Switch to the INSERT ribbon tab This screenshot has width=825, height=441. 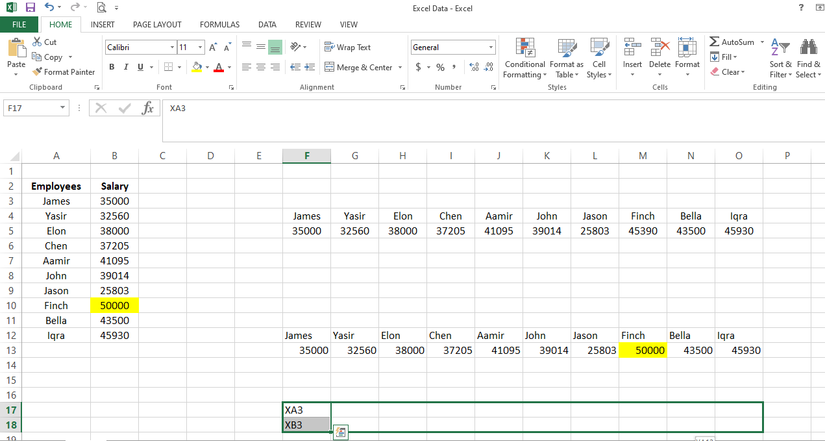point(102,24)
